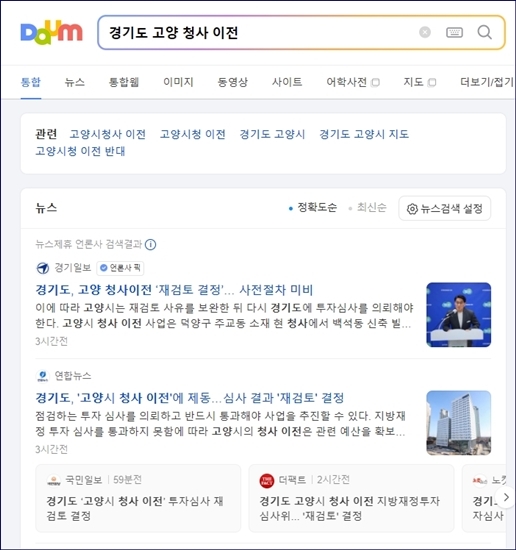
Task: Click the 국민일보 publisher logo
Action: 54,480
